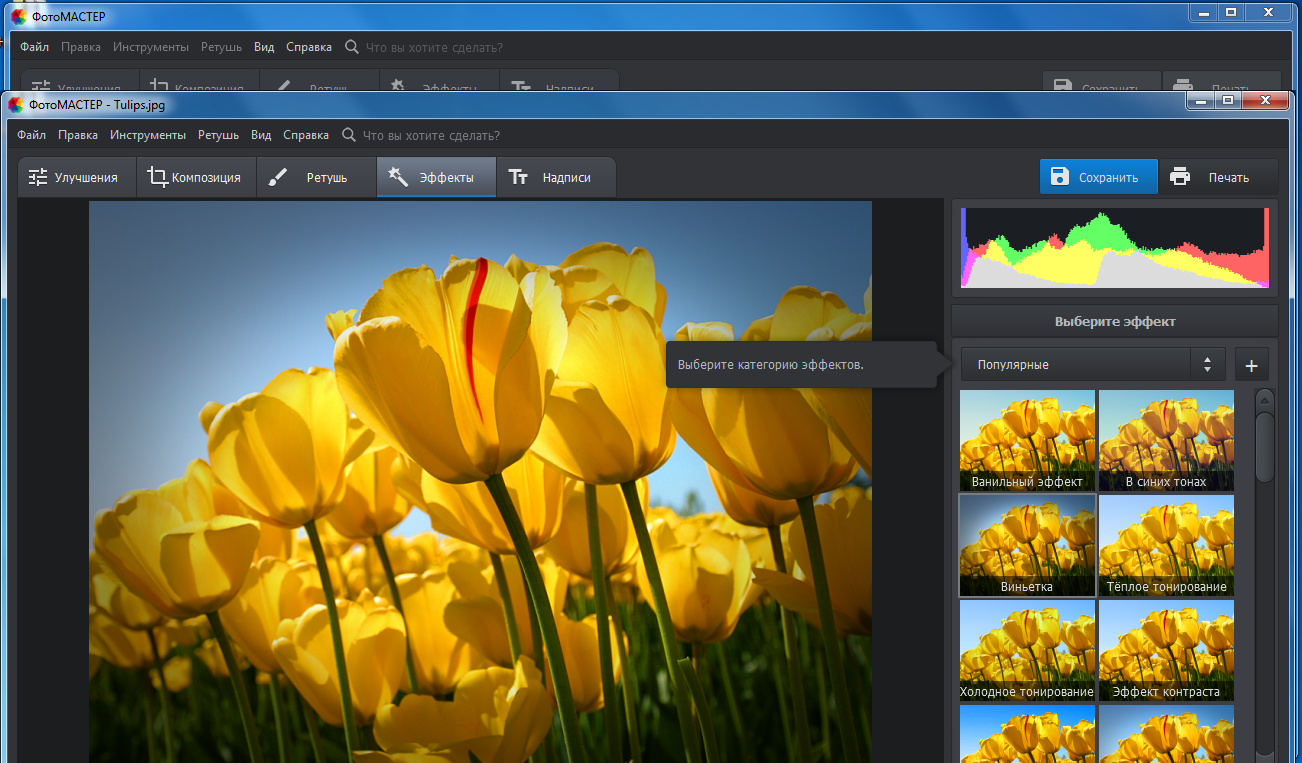Click the Выберите эффект panel header
This screenshot has height=763, width=1302.
point(1115,322)
